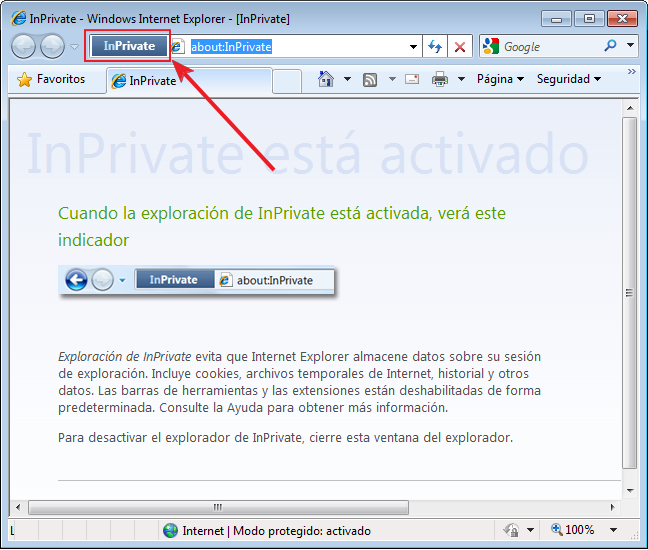This screenshot has width=648, height=550.
Task: Click the Favoritos star icon
Action: tap(24, 79)
